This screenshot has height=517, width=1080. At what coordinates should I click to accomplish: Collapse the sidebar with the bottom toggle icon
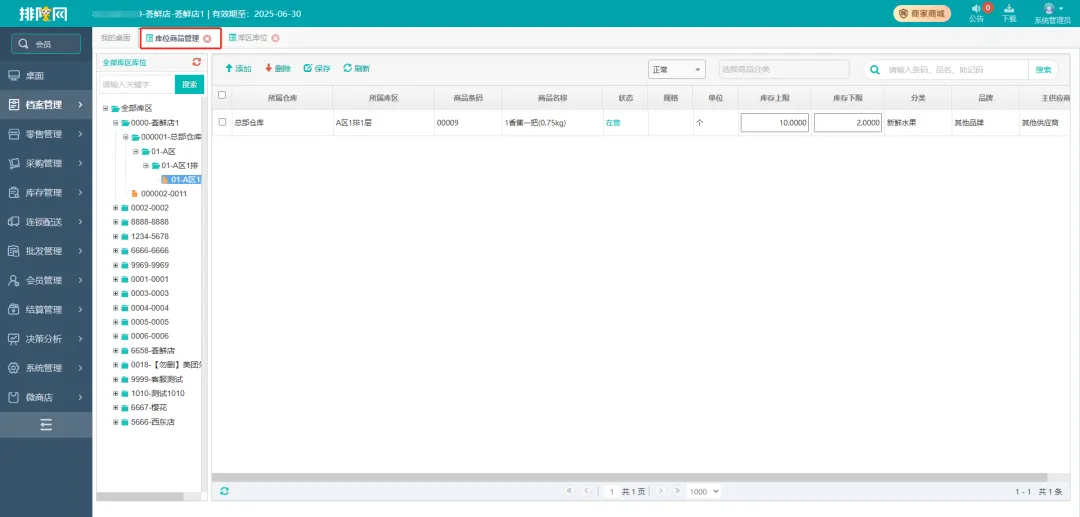[x=46, y=425]
